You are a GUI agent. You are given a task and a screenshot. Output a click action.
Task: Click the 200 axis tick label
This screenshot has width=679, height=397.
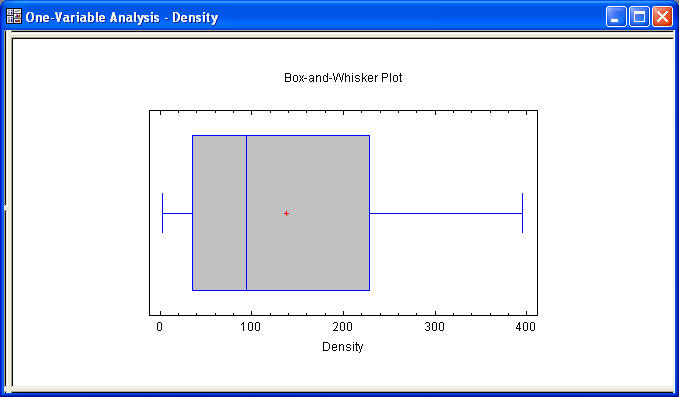click(343, 327)
